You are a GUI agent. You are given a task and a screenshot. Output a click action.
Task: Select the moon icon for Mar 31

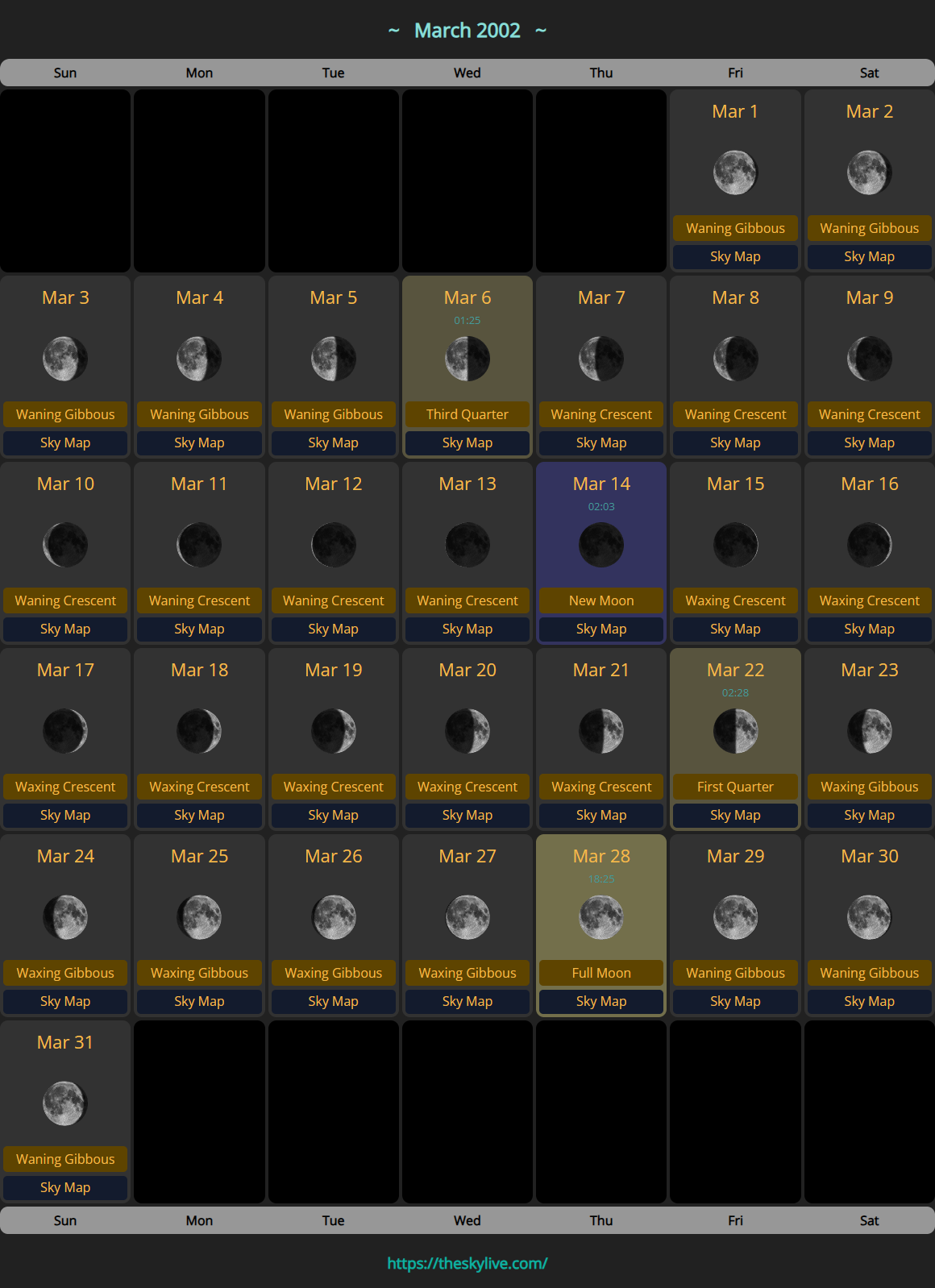click(65, 1103)
